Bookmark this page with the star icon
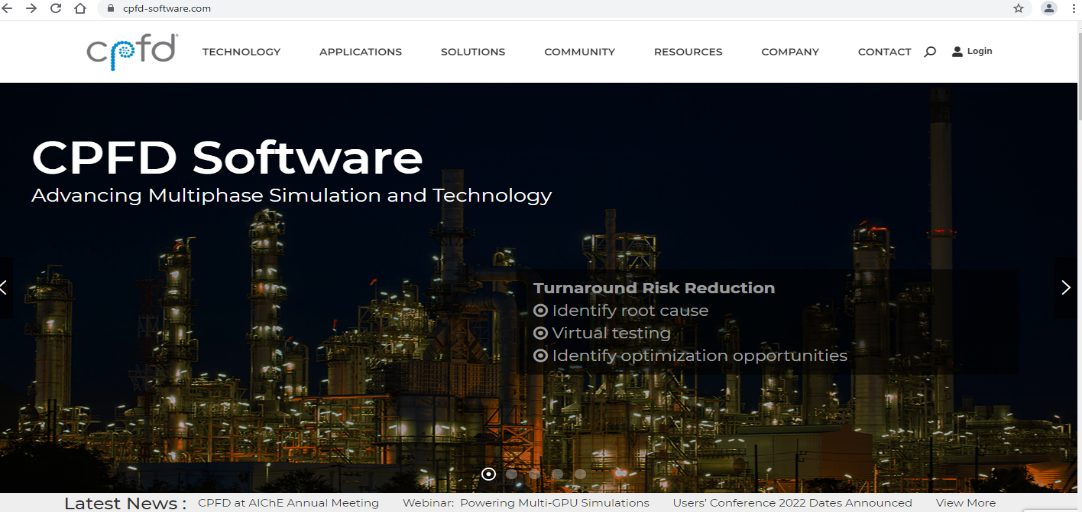The width and height of the screenshot is (1082, 512). coord(1018,8)
